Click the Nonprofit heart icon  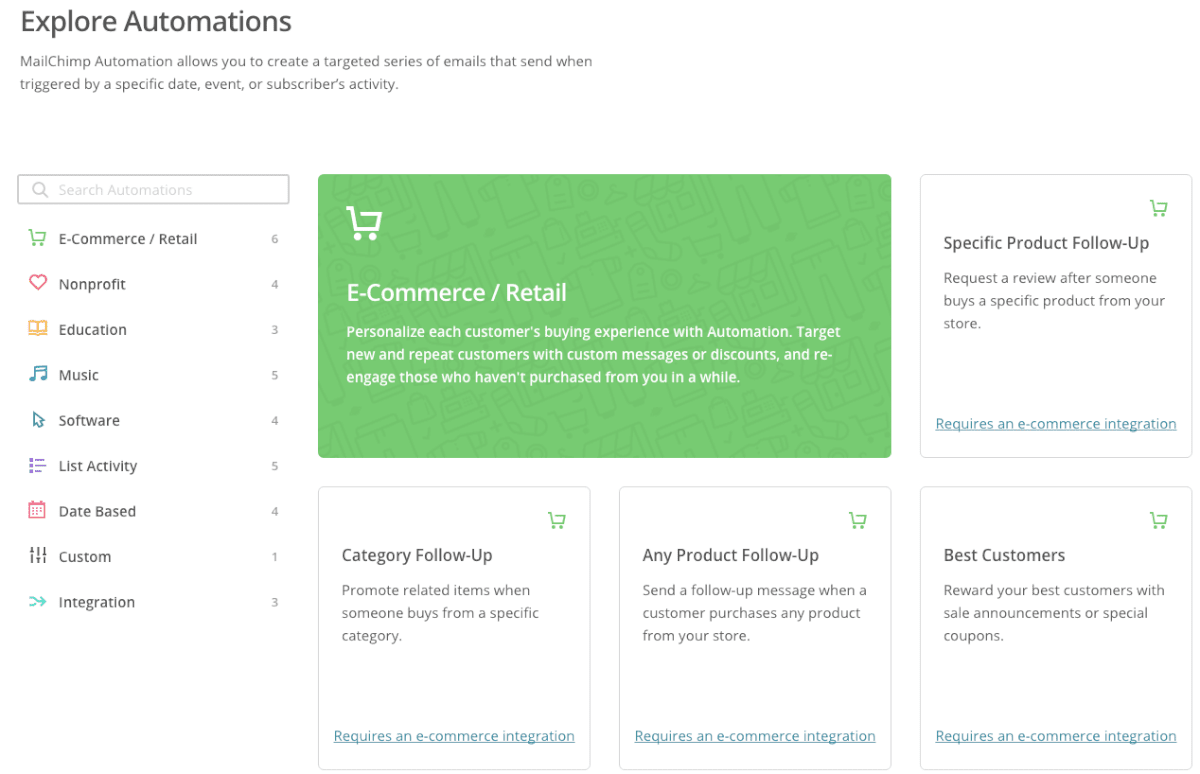[x=36, y=283]
